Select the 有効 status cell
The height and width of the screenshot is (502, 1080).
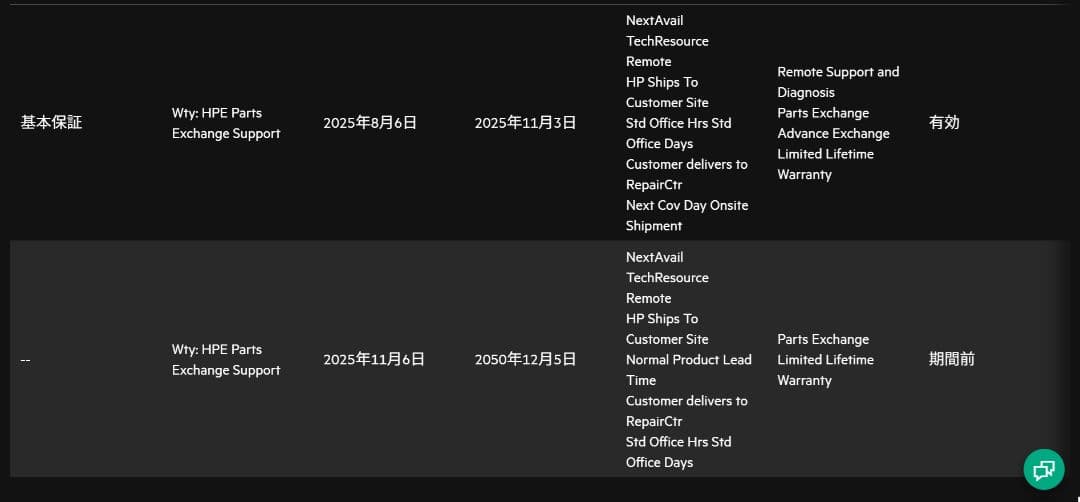point(944,123)
